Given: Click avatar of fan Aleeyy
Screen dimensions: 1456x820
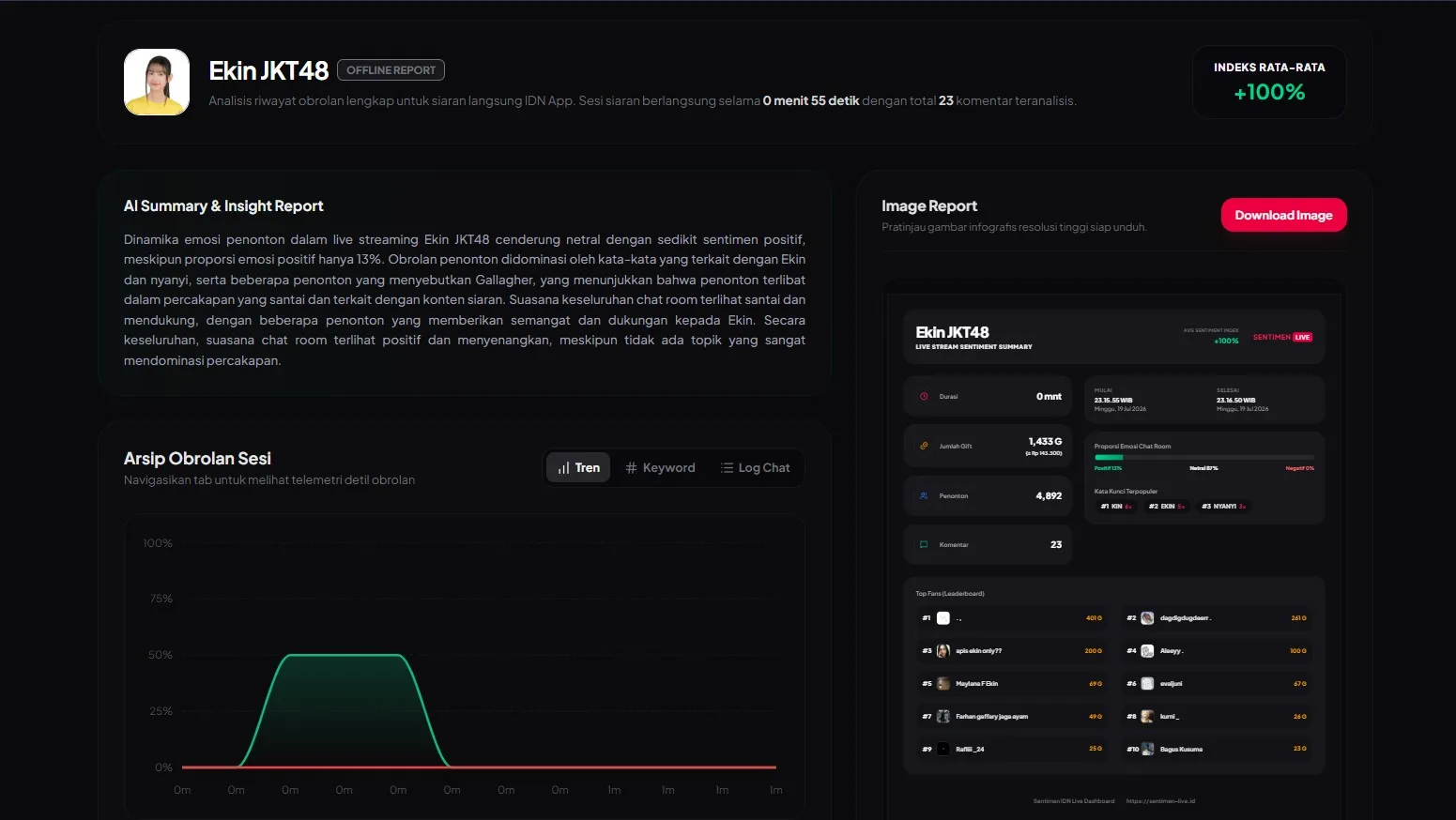Looking at the screenshot, I should 1147,650.
